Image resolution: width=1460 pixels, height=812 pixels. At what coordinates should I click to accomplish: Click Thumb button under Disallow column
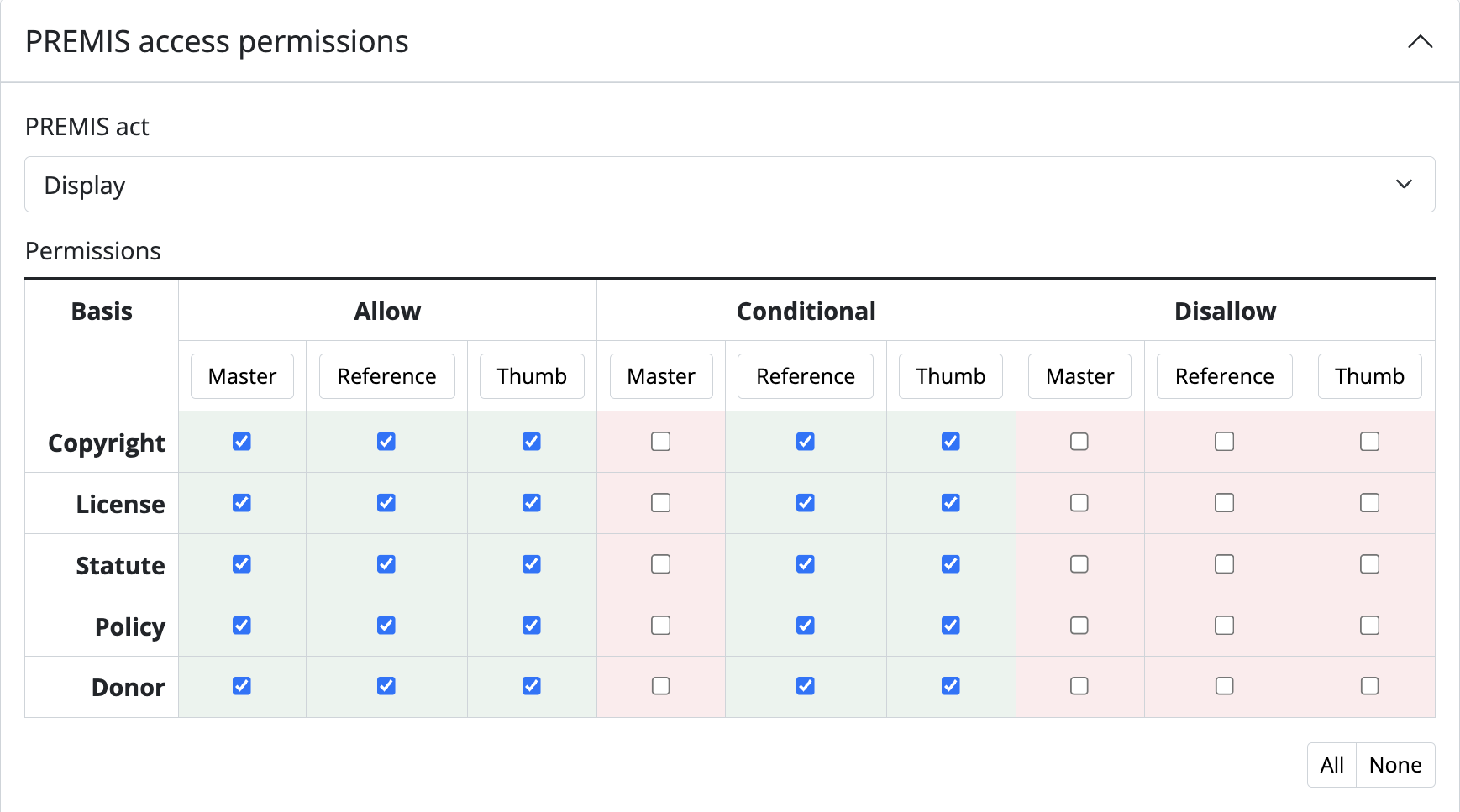1370,376
